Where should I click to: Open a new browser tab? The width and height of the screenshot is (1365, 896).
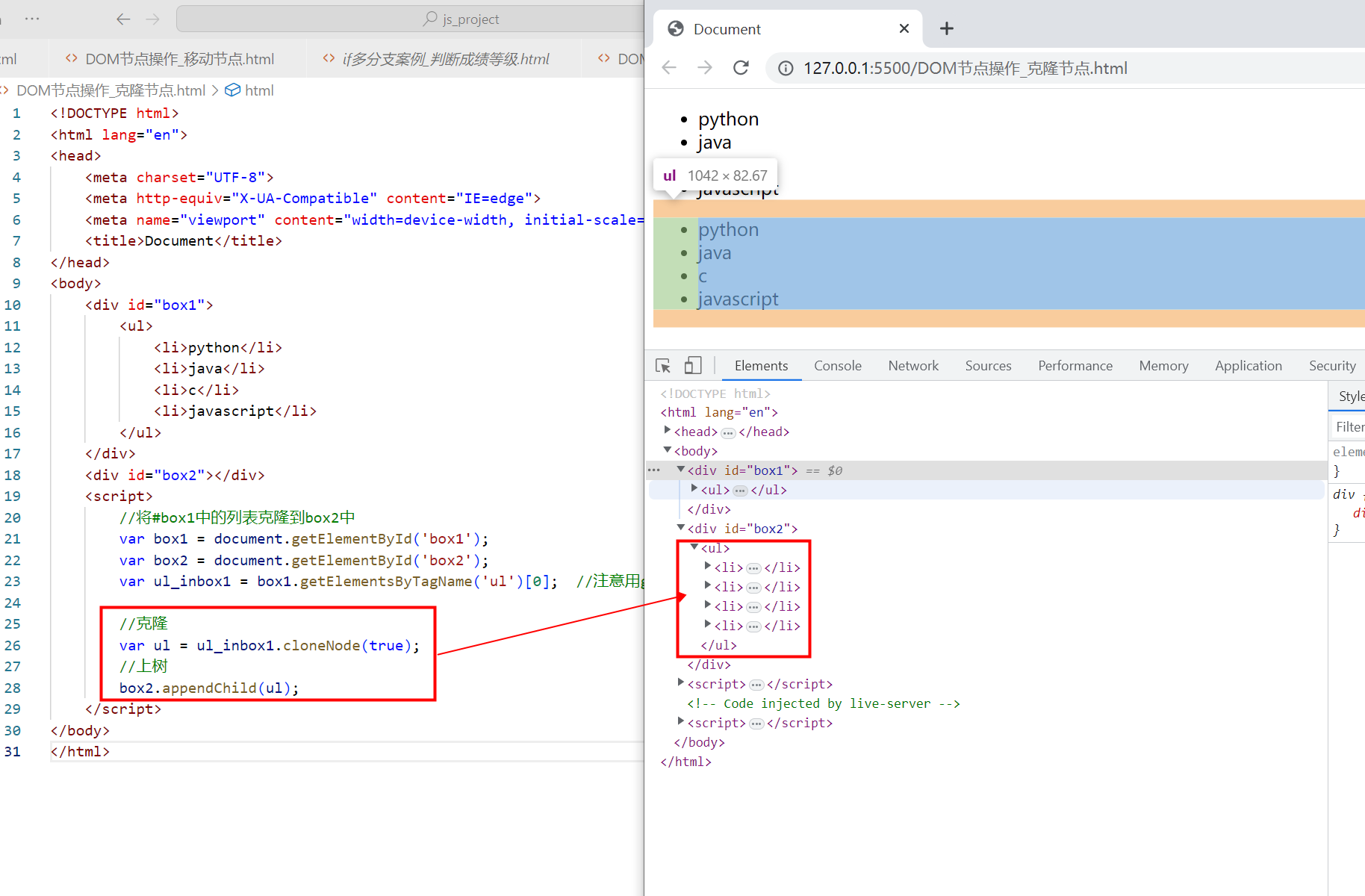click(947, 28)
